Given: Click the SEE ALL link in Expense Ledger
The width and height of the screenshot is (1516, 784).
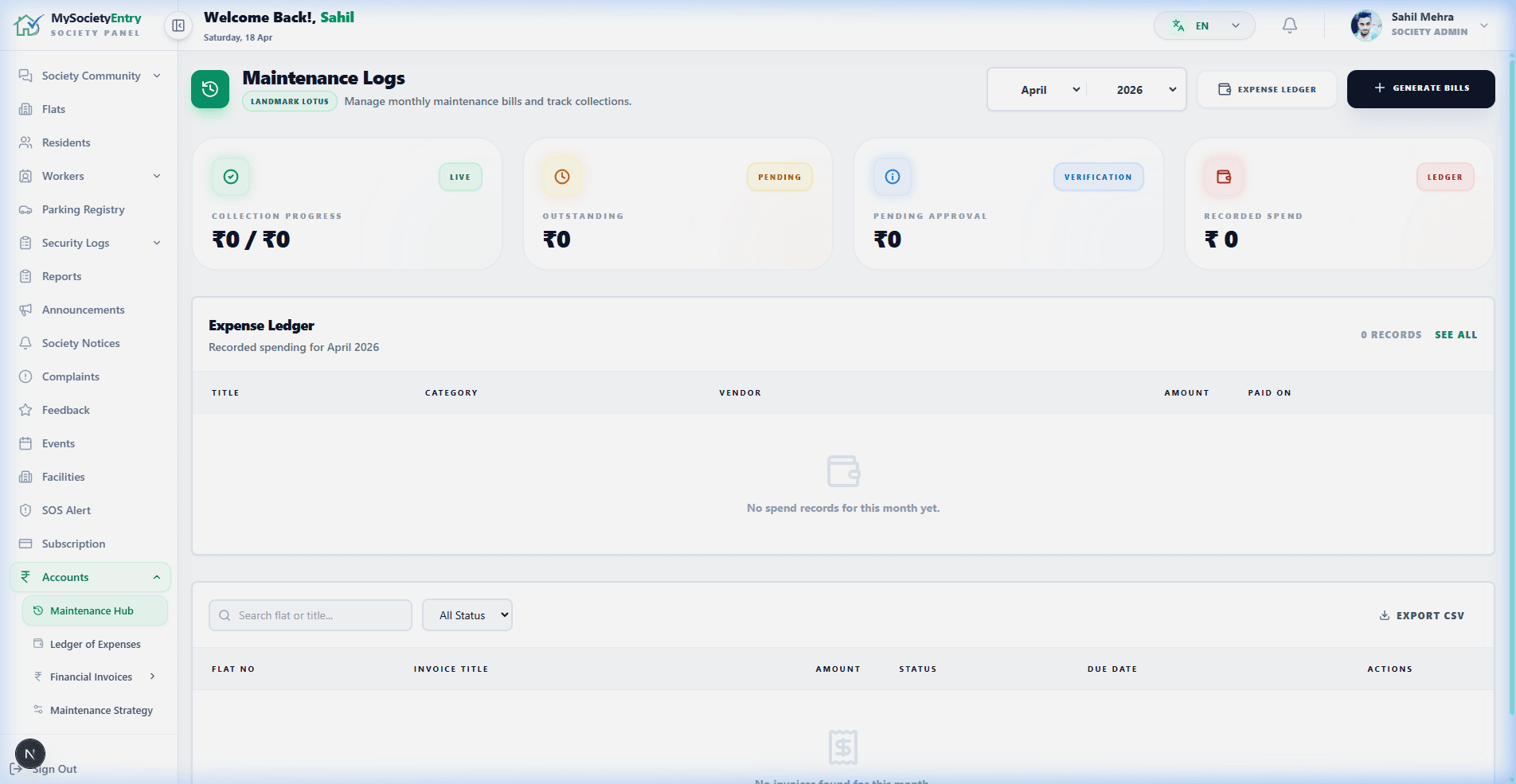Looking at the screenshot, I should (x=1456, y=334).
